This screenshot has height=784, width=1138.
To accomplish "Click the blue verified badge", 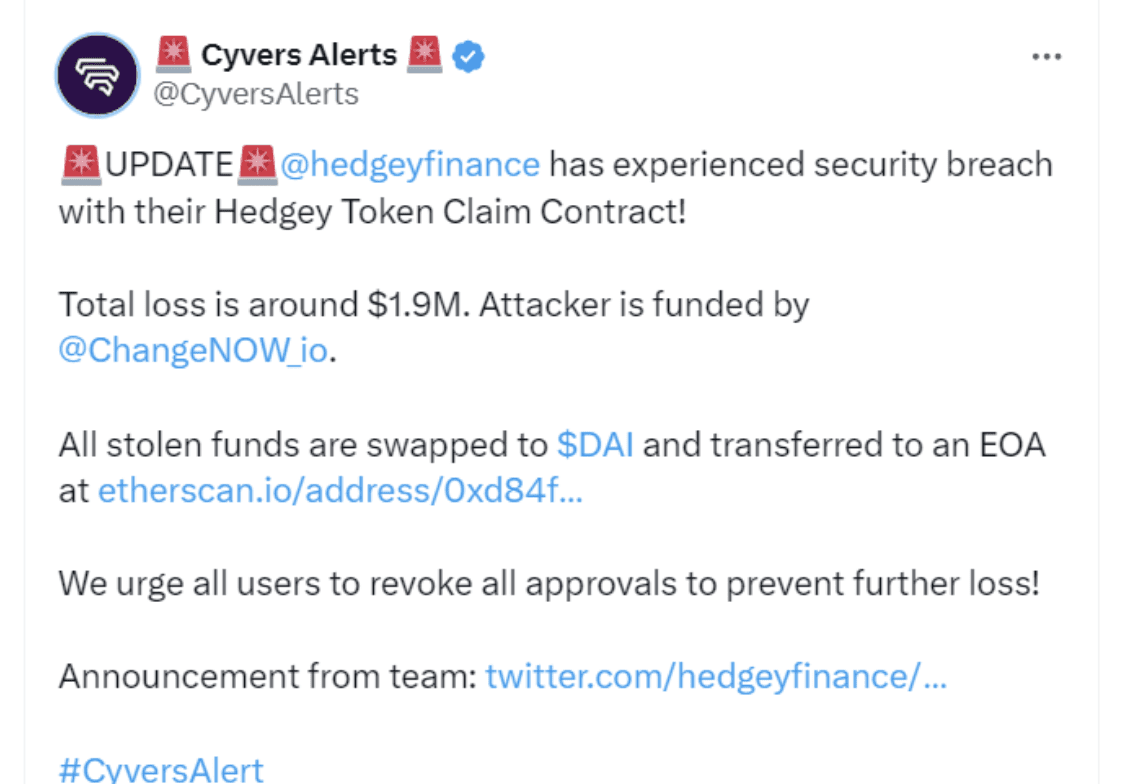I will click(x=469, y=56).
